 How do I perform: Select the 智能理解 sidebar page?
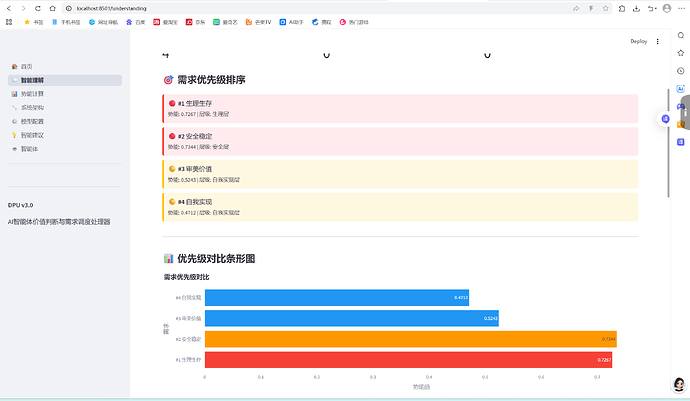[65, 80]
